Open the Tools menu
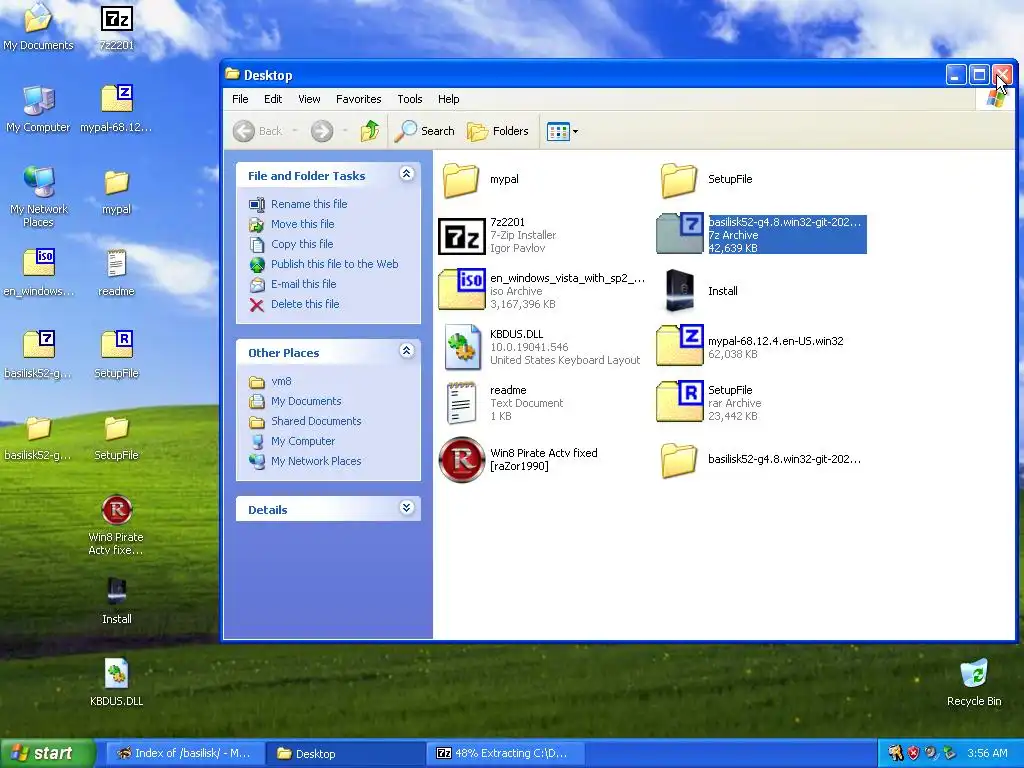This screenshot has width=1024, height=768. pos(409,99)
